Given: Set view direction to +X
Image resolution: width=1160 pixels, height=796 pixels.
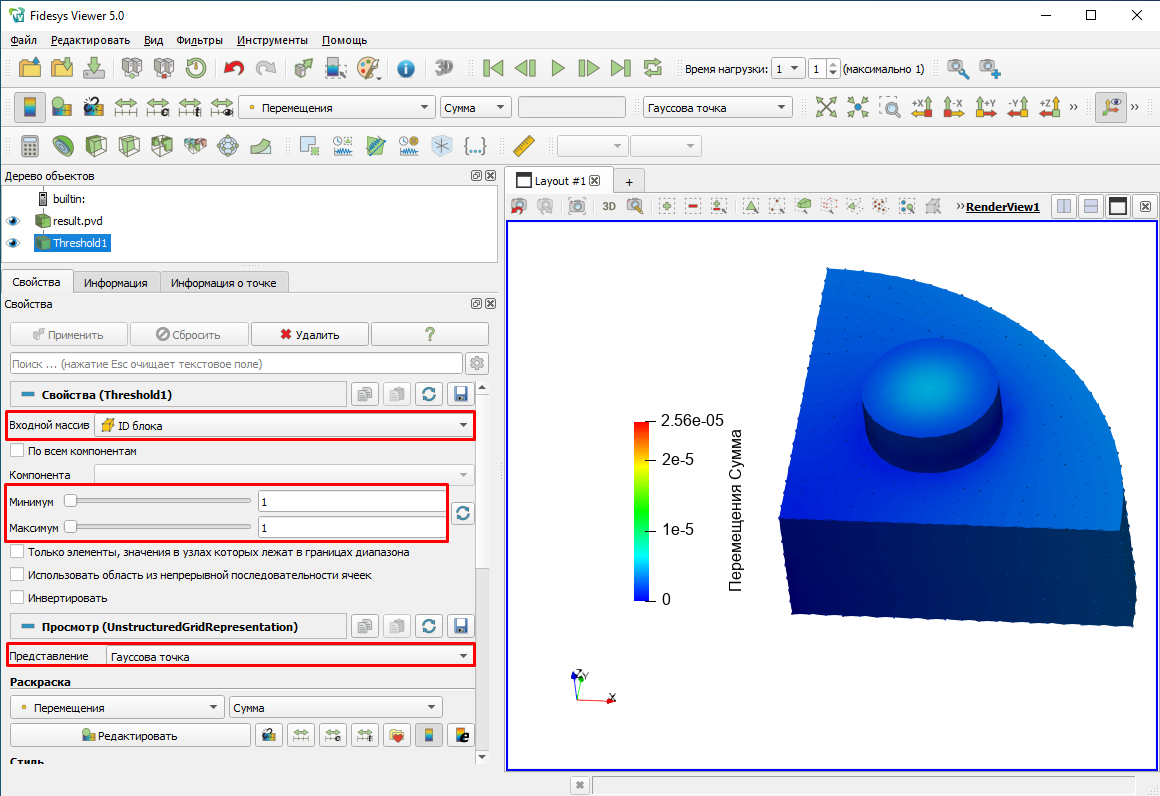Looking at the screenshot, I should click(922, 107).
